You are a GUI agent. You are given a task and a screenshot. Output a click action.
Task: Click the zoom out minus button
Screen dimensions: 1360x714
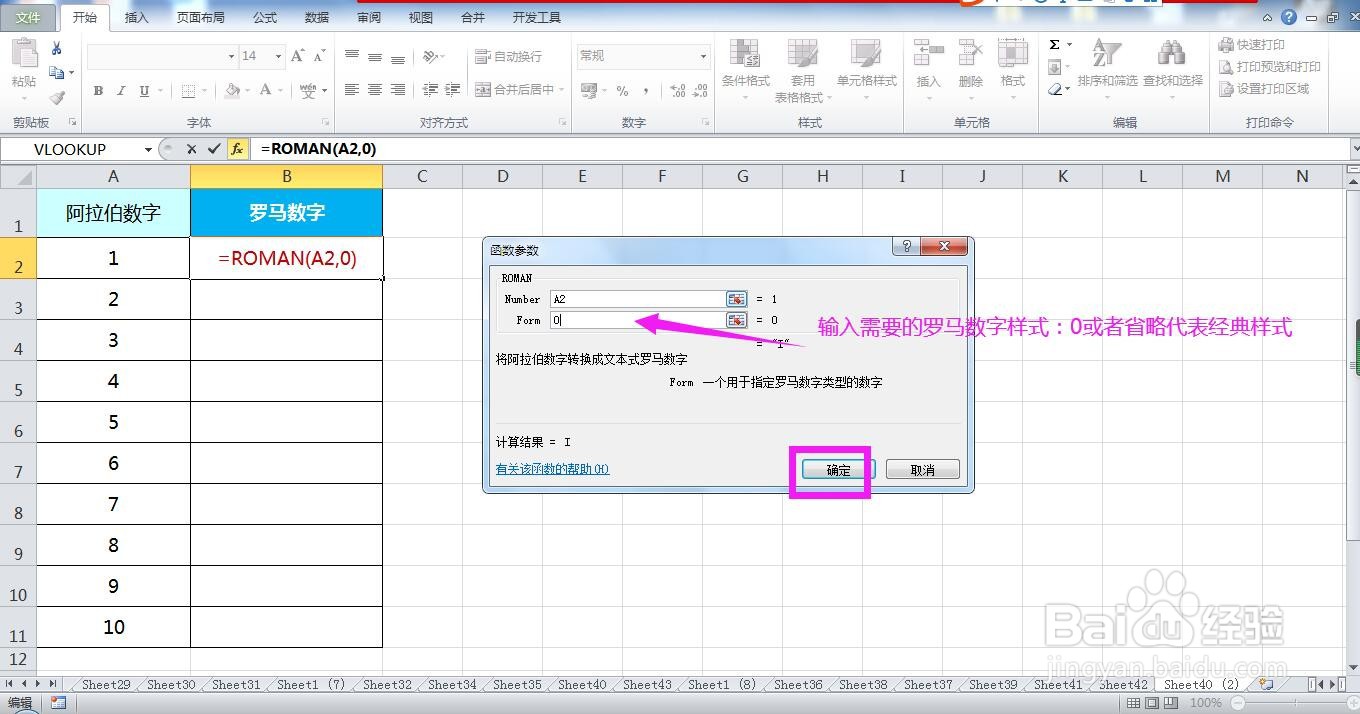coord(1237,703)
